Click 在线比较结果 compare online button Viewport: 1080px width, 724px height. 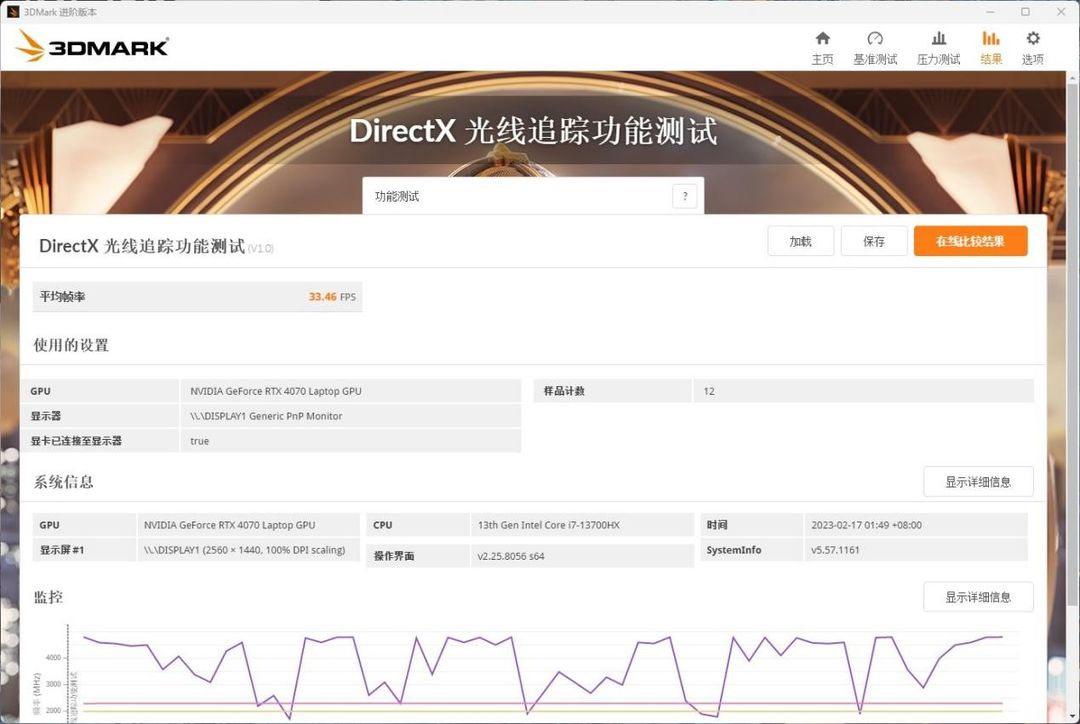pos(970,241)
